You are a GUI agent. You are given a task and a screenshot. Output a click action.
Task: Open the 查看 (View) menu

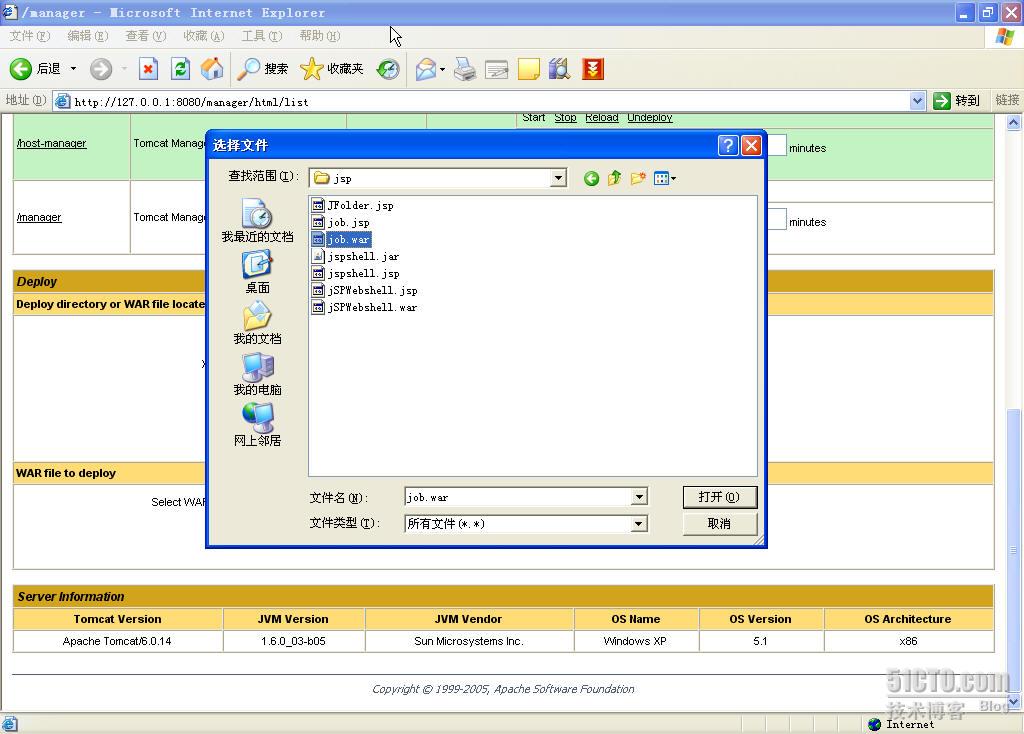[146, 36]
